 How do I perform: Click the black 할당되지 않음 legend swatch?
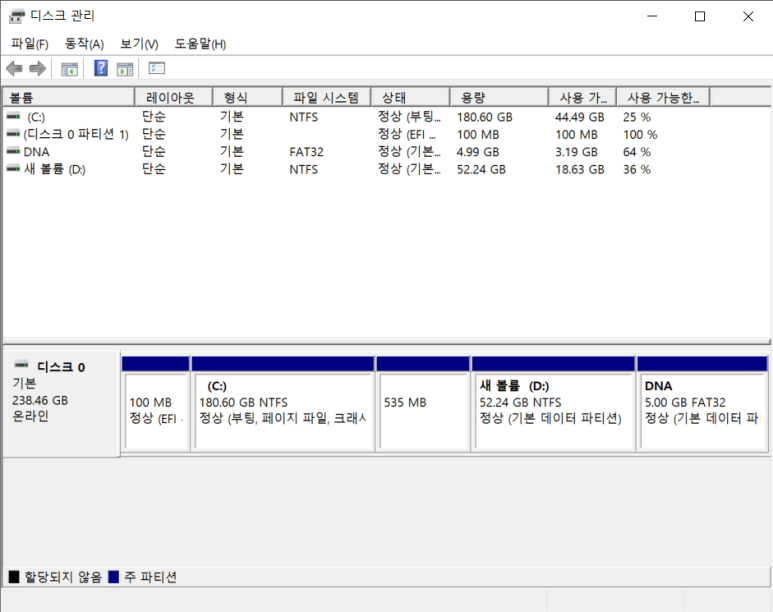click(x=14, y=576)
